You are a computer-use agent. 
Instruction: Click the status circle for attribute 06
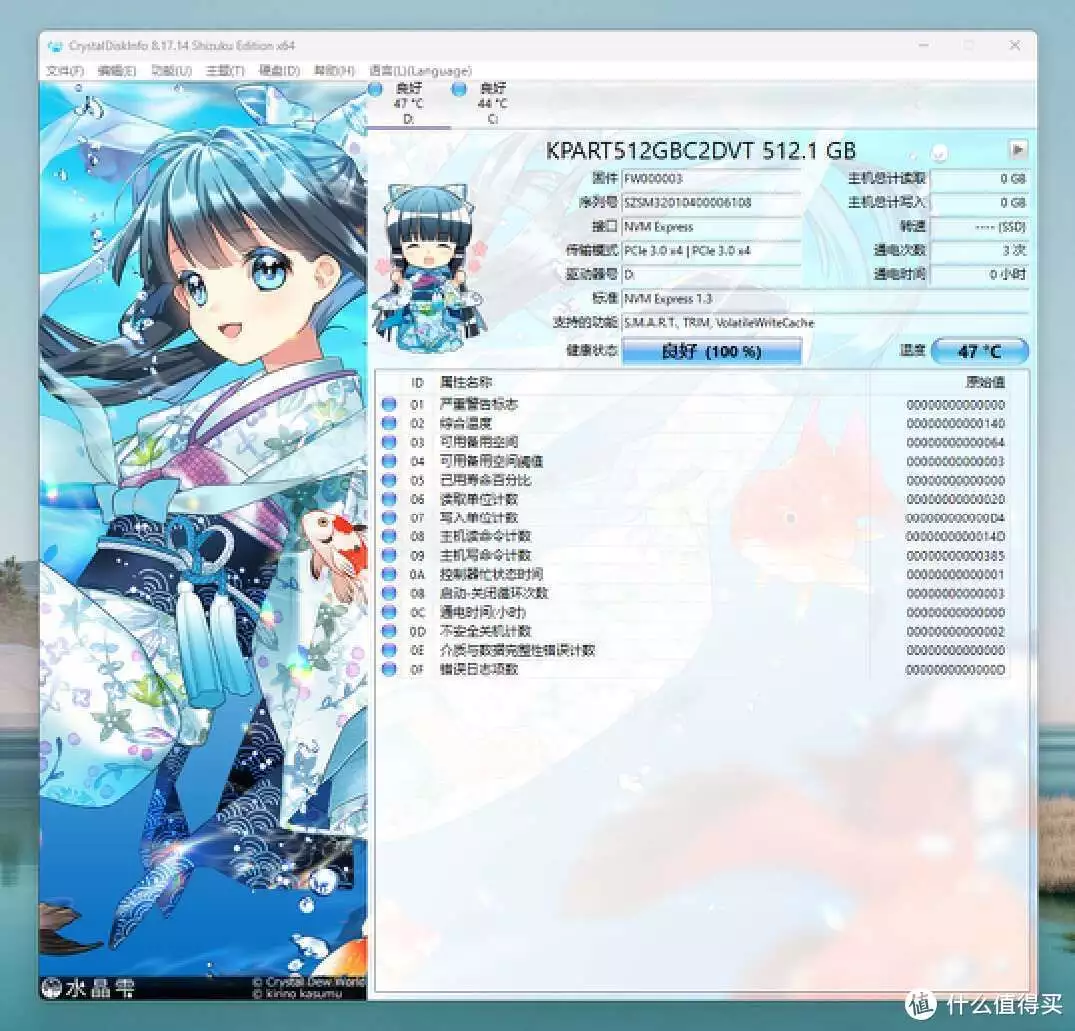(389, 498)
